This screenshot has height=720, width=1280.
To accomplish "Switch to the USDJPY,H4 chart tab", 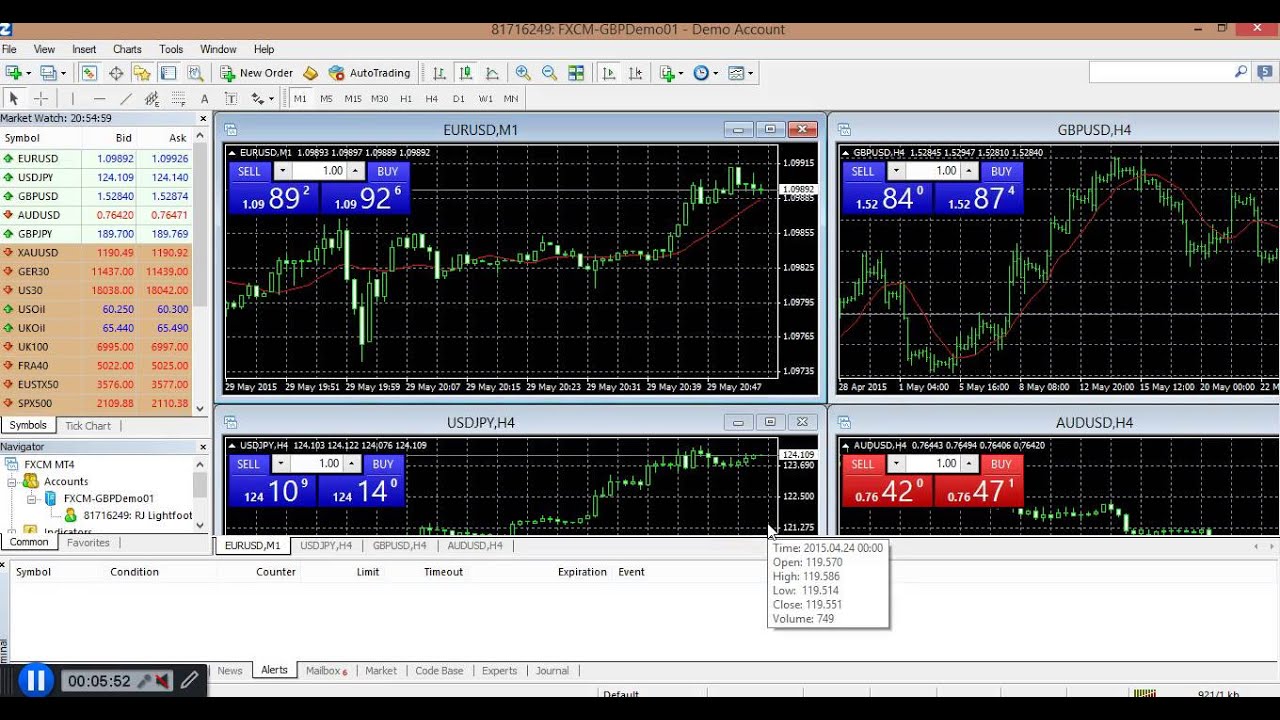I will (326, 546).
